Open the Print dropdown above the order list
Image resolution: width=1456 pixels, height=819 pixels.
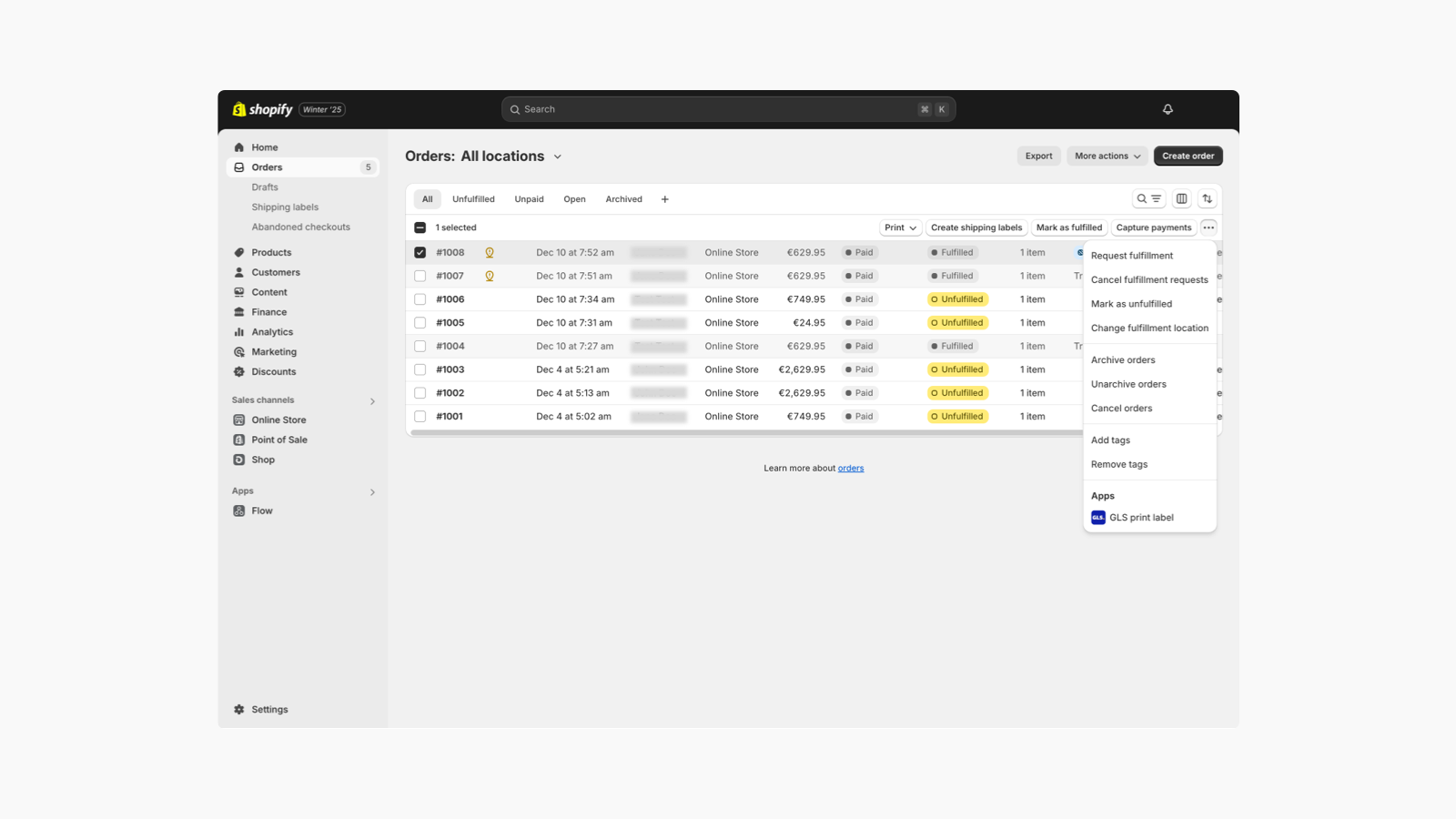[x=899, y=227]
